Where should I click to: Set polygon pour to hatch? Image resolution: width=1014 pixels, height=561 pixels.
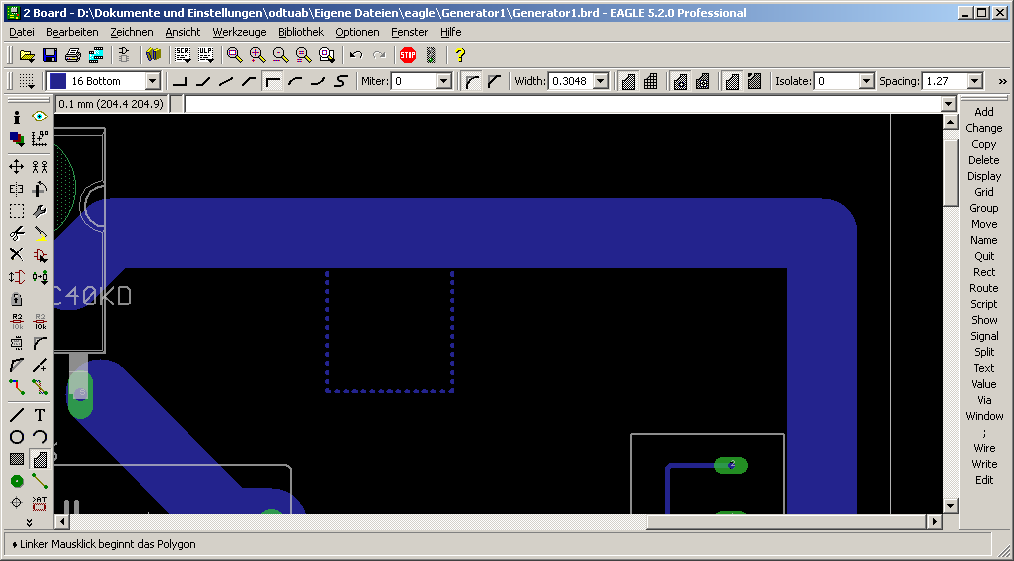coord(651,81)
